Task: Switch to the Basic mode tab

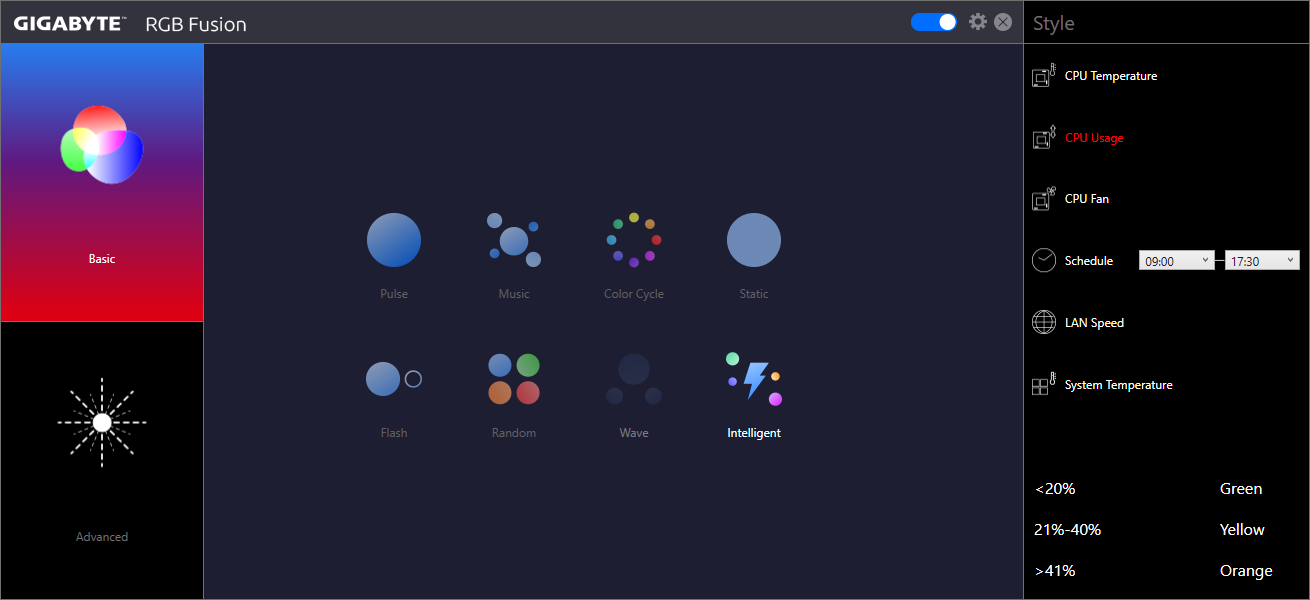Action: coord(102,183)
